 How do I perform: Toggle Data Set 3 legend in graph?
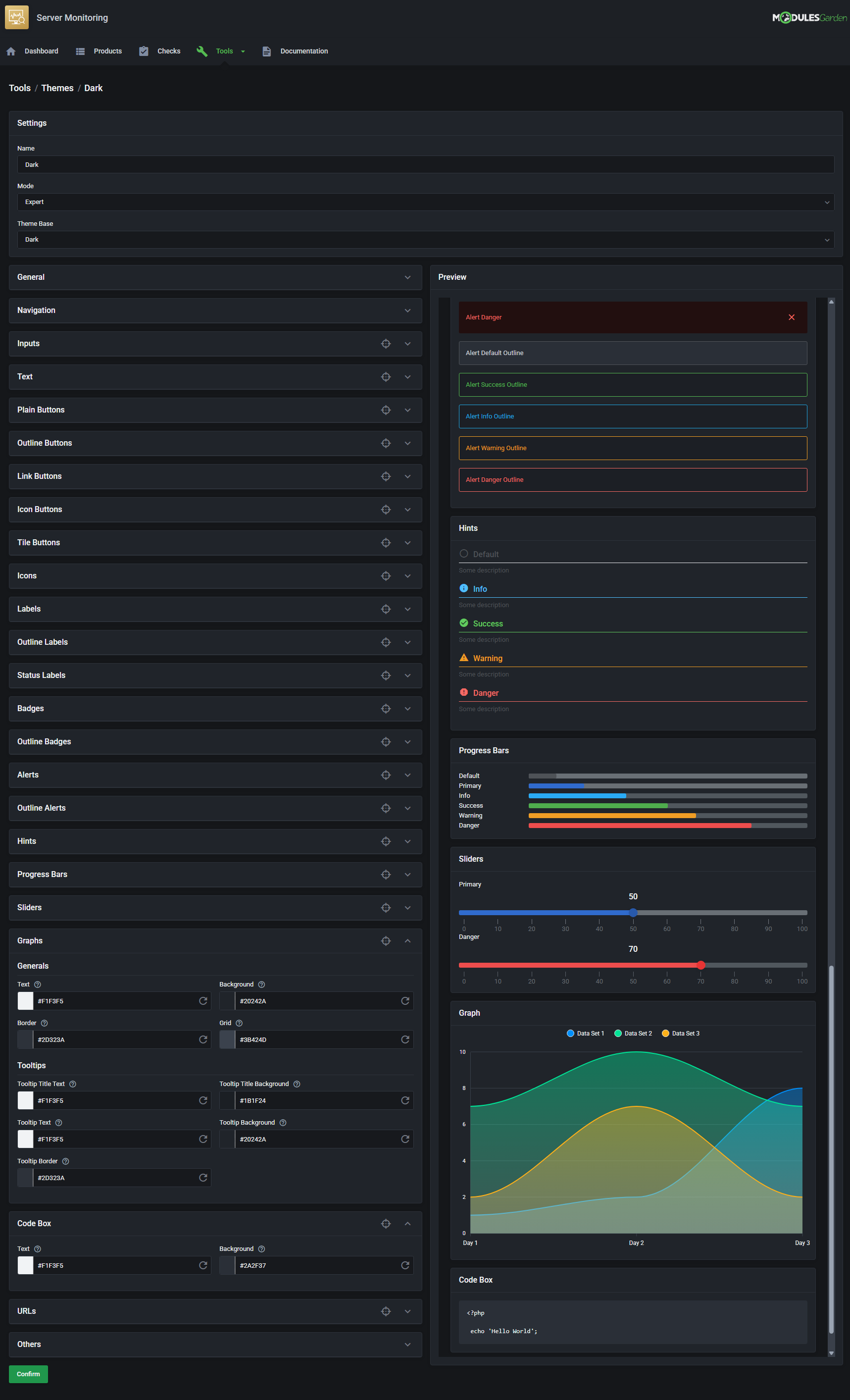680,1033
